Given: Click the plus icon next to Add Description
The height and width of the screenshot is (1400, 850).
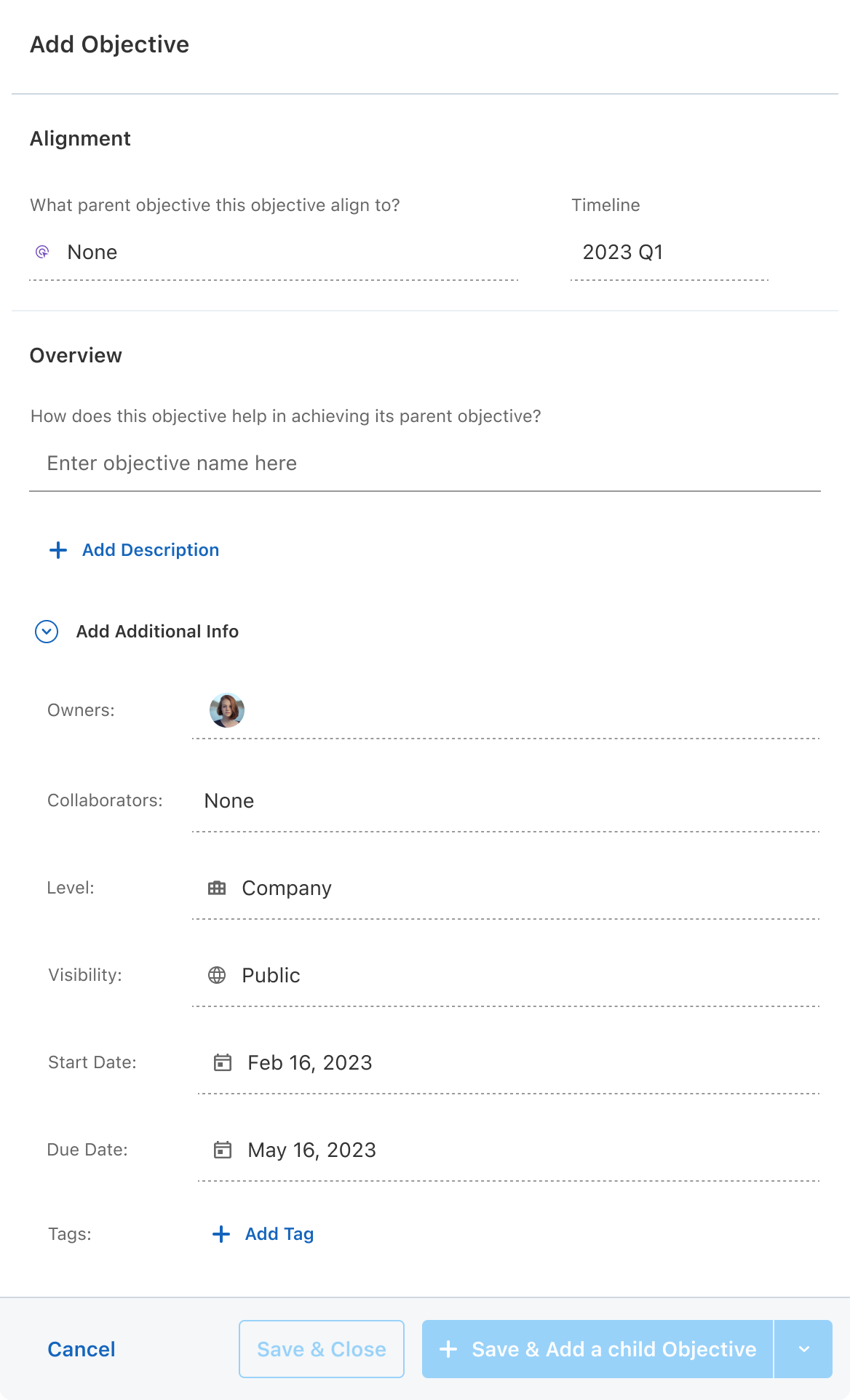Looking at the screenshot, I should tap(58, 550).
